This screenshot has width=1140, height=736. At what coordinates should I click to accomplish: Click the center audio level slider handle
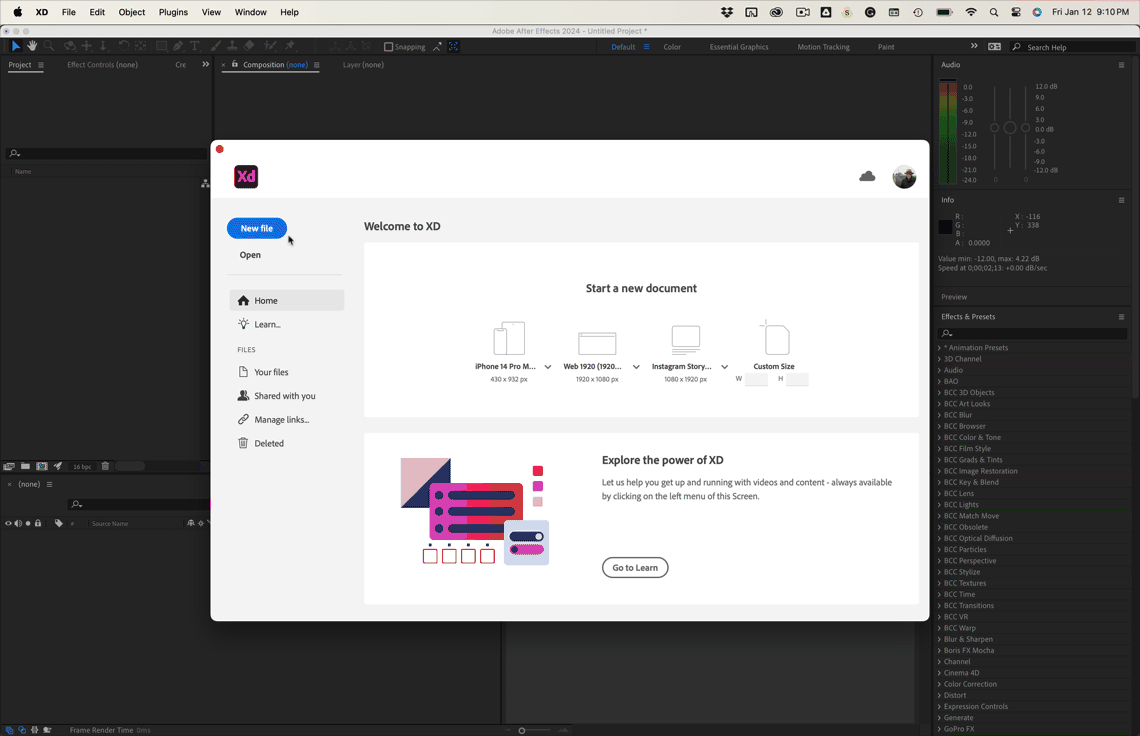click(1010, 128)
